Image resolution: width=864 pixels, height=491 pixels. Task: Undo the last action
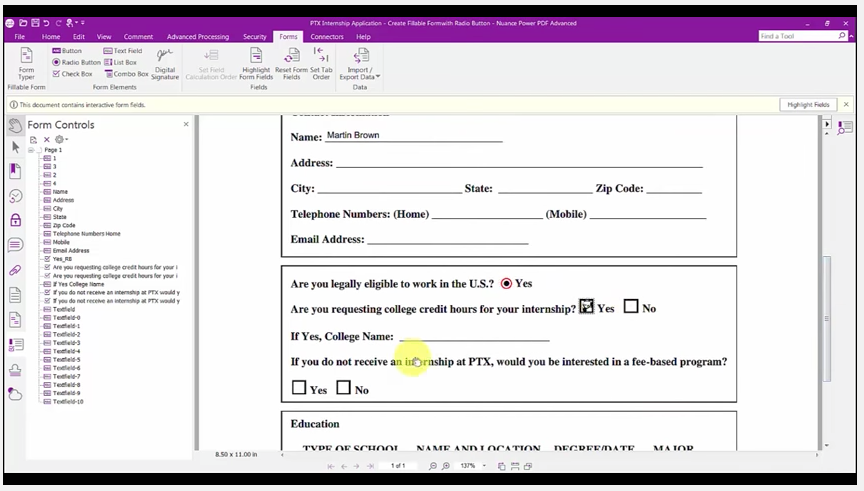(x=46, y=23)
